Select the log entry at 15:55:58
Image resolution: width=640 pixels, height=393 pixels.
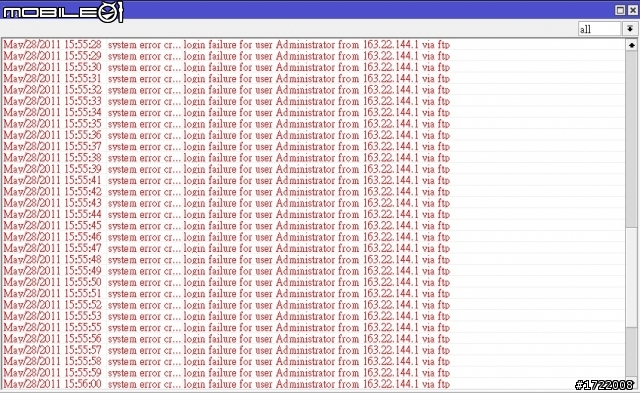pos(313,362)
